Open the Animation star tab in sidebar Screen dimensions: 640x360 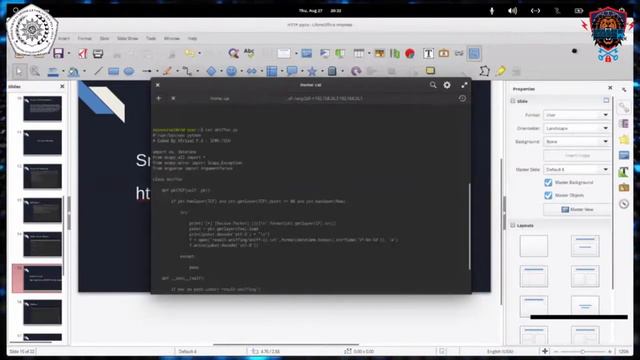pyautogui.click(x=624, y=140)
